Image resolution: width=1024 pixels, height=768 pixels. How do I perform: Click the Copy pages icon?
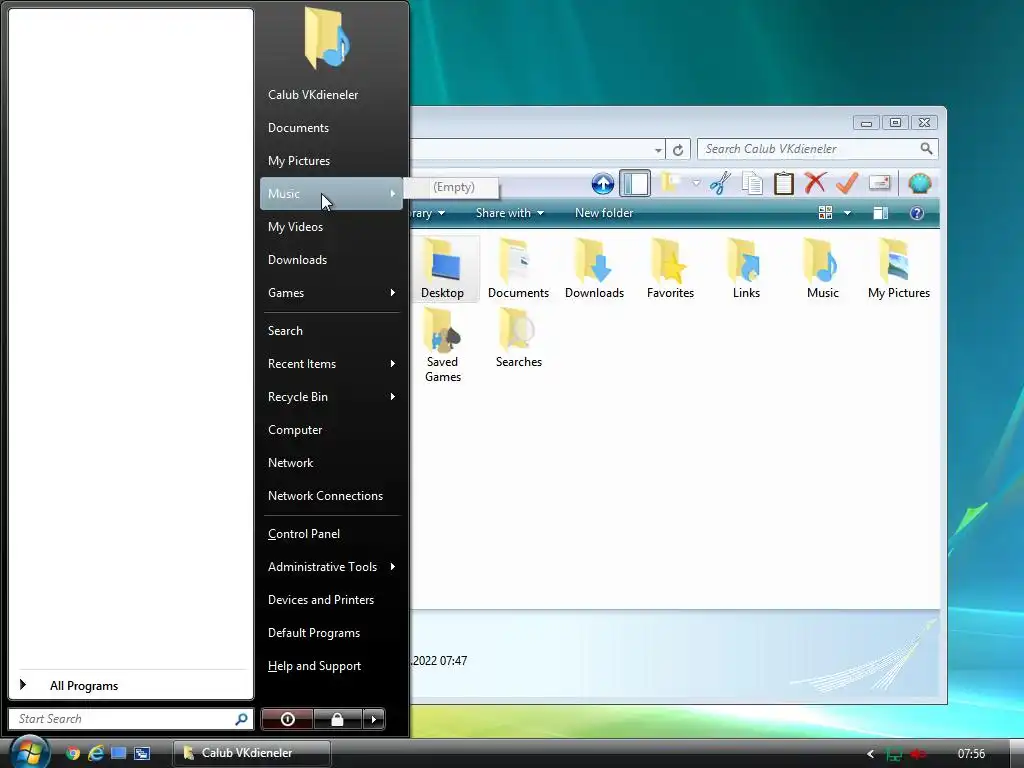tap(752, 184)
